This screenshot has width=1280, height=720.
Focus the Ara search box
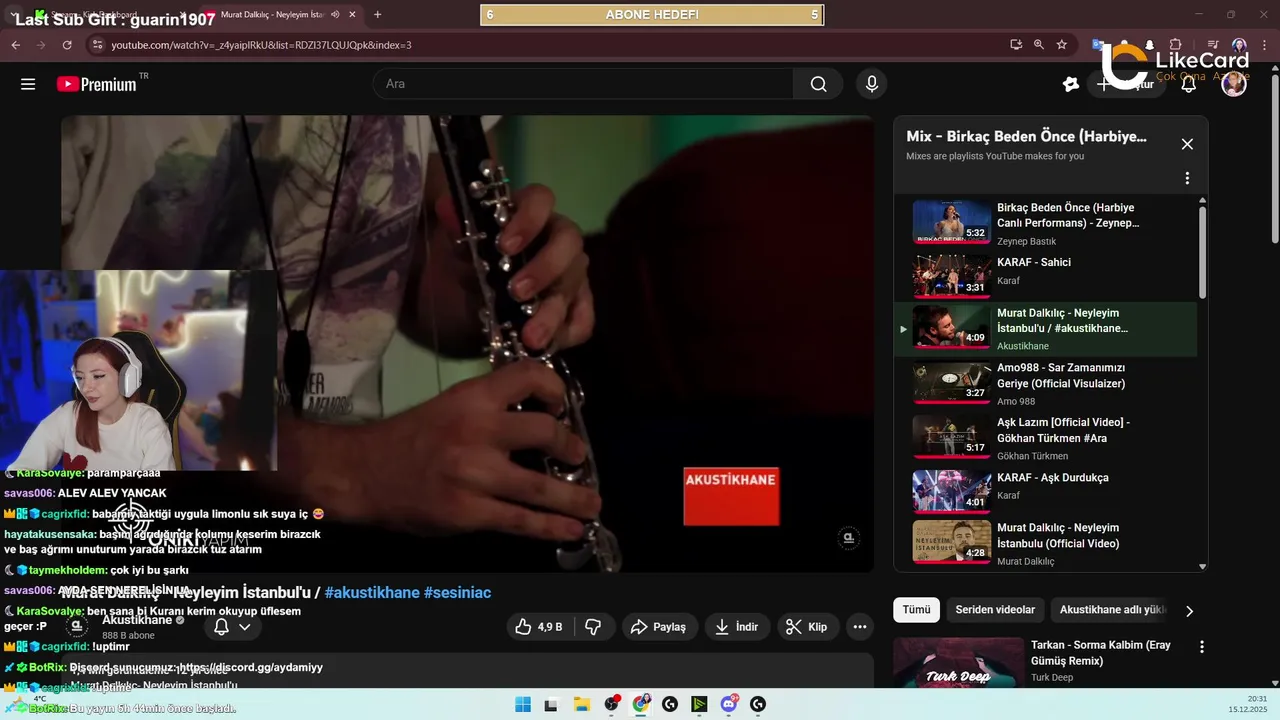583,84
